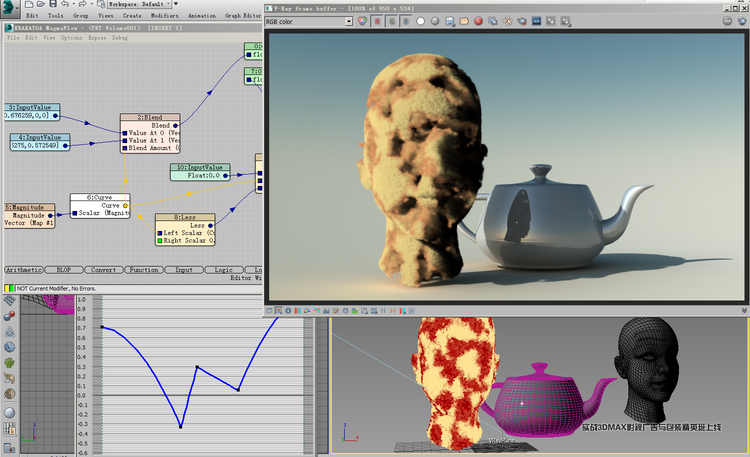Select the Convert node category
The width and height of the screenshot is (750, 457).
click(x=104, y=270)
